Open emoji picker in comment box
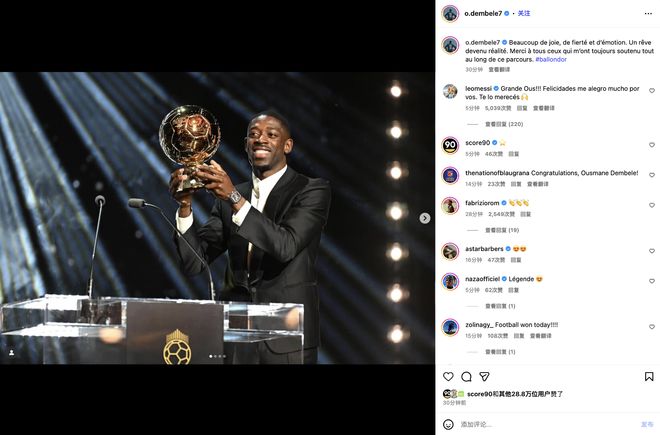 [x=448, y=424]
